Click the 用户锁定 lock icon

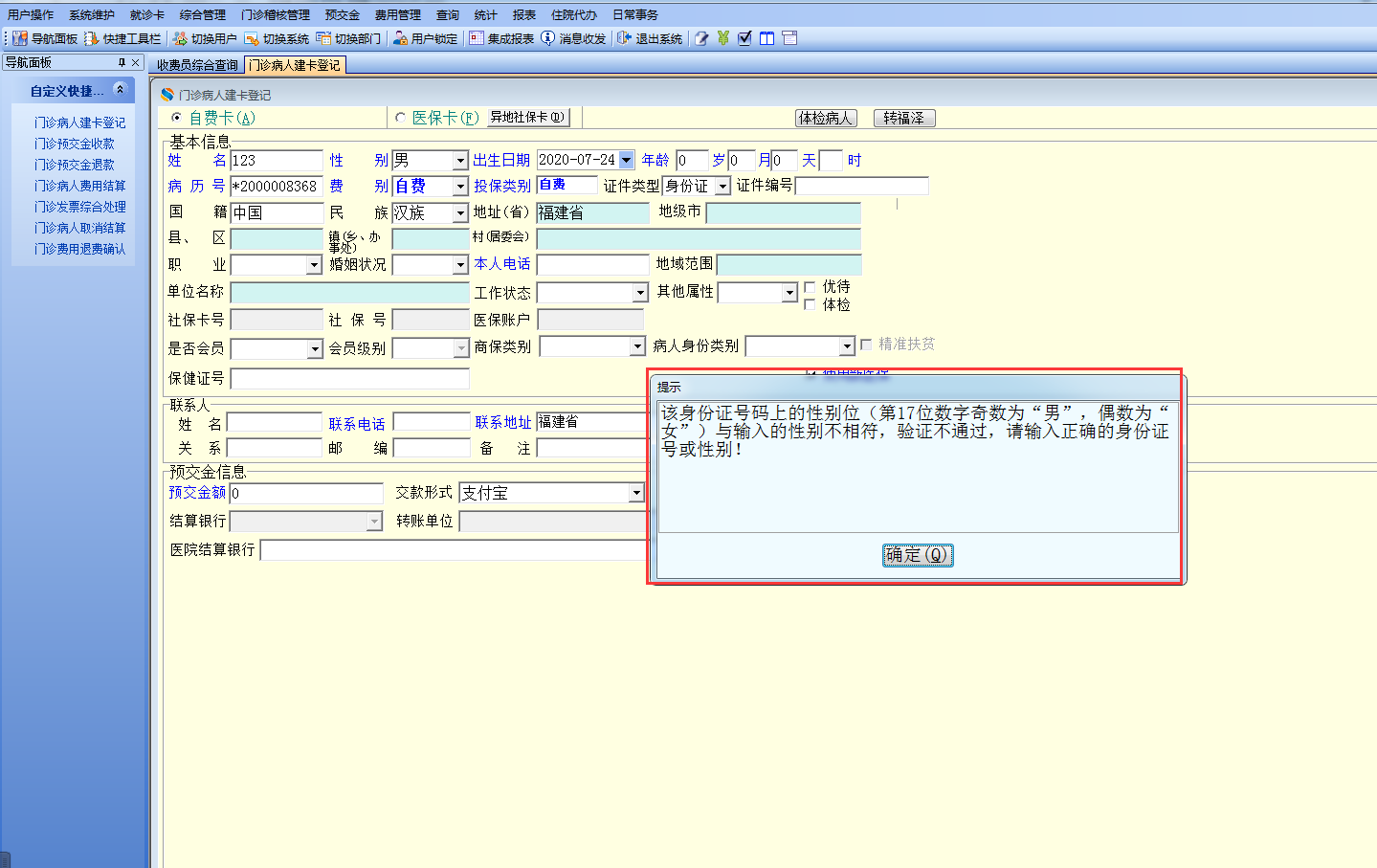pos(400,38)
